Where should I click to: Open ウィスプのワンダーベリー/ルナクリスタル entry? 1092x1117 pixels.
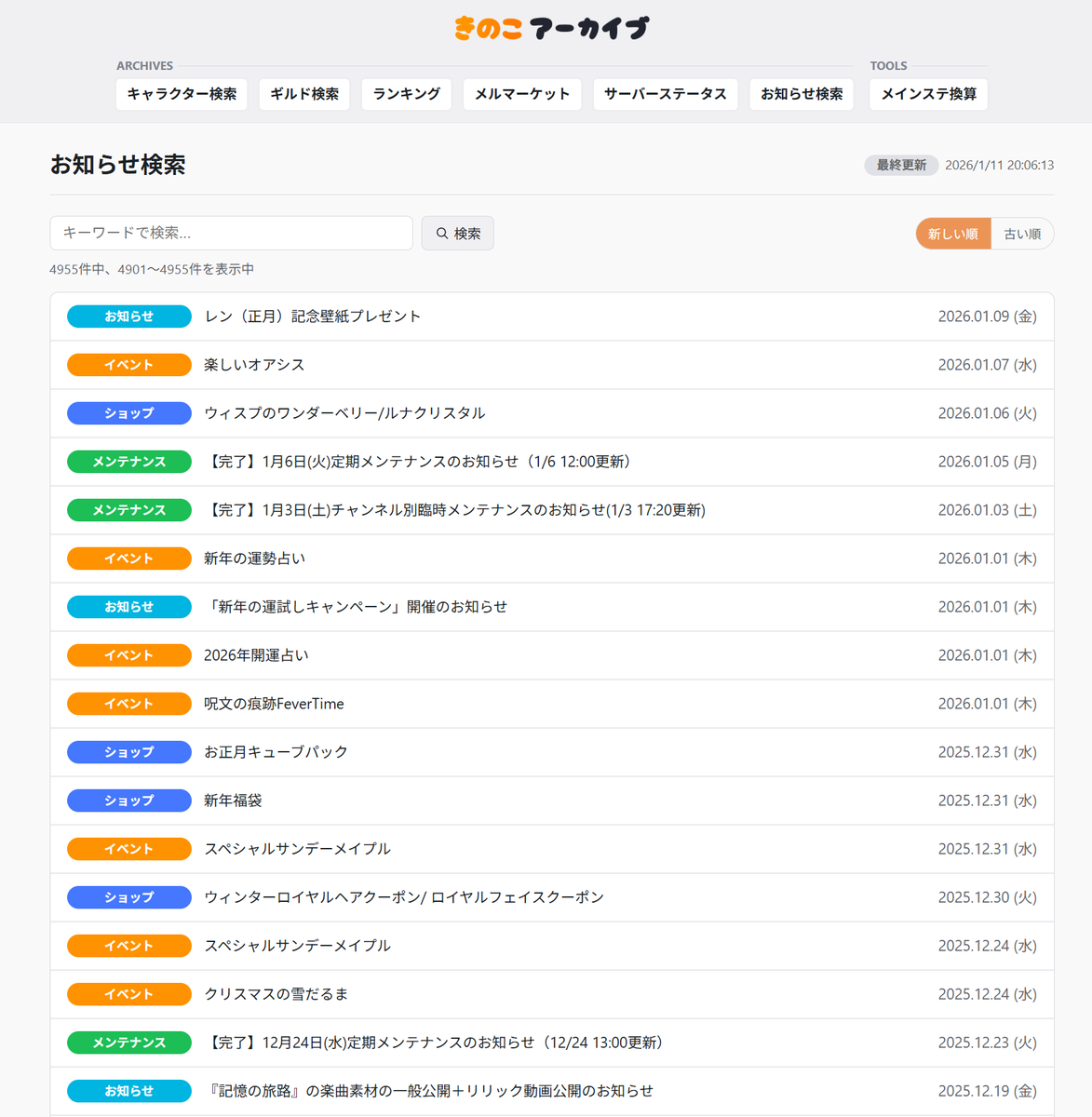click(x=552, y=413)
